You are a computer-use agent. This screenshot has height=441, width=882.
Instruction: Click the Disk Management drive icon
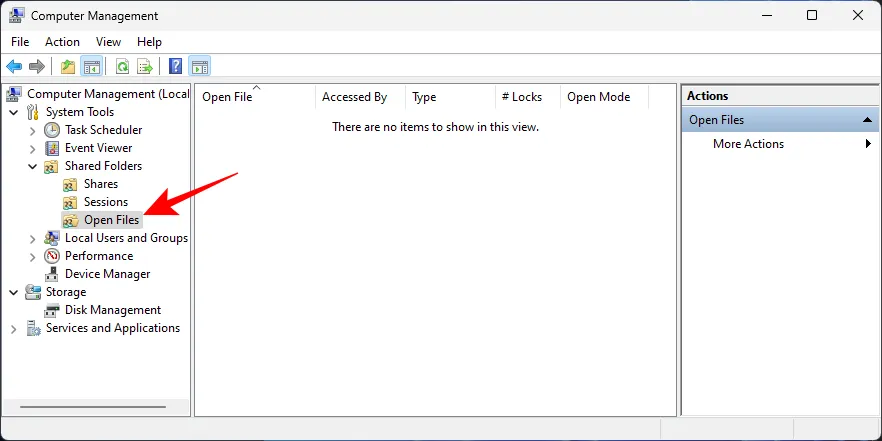point(52,310)
